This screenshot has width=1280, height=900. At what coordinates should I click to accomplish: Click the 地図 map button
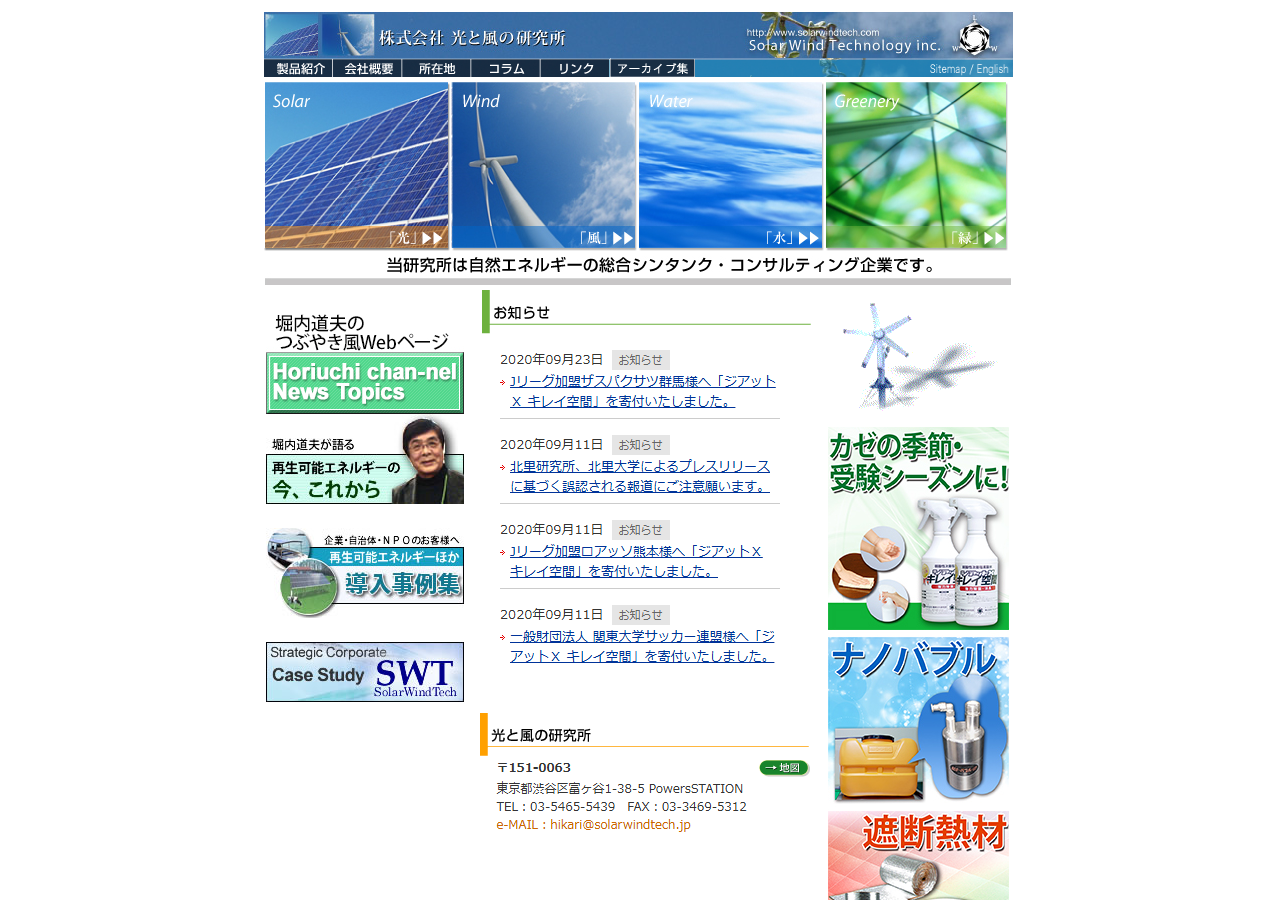[783, 768]
